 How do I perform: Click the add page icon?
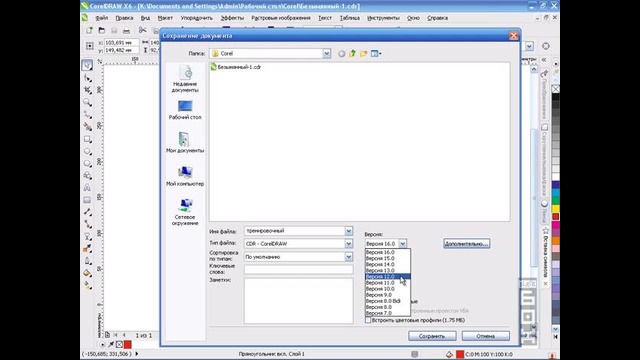[x=107, y=335]
